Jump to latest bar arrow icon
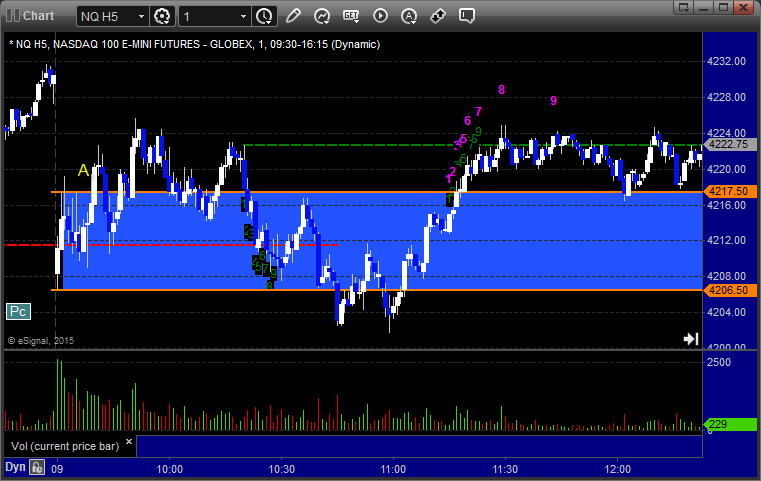This screenshot has width=761, height=481. (x=690, y=339)
